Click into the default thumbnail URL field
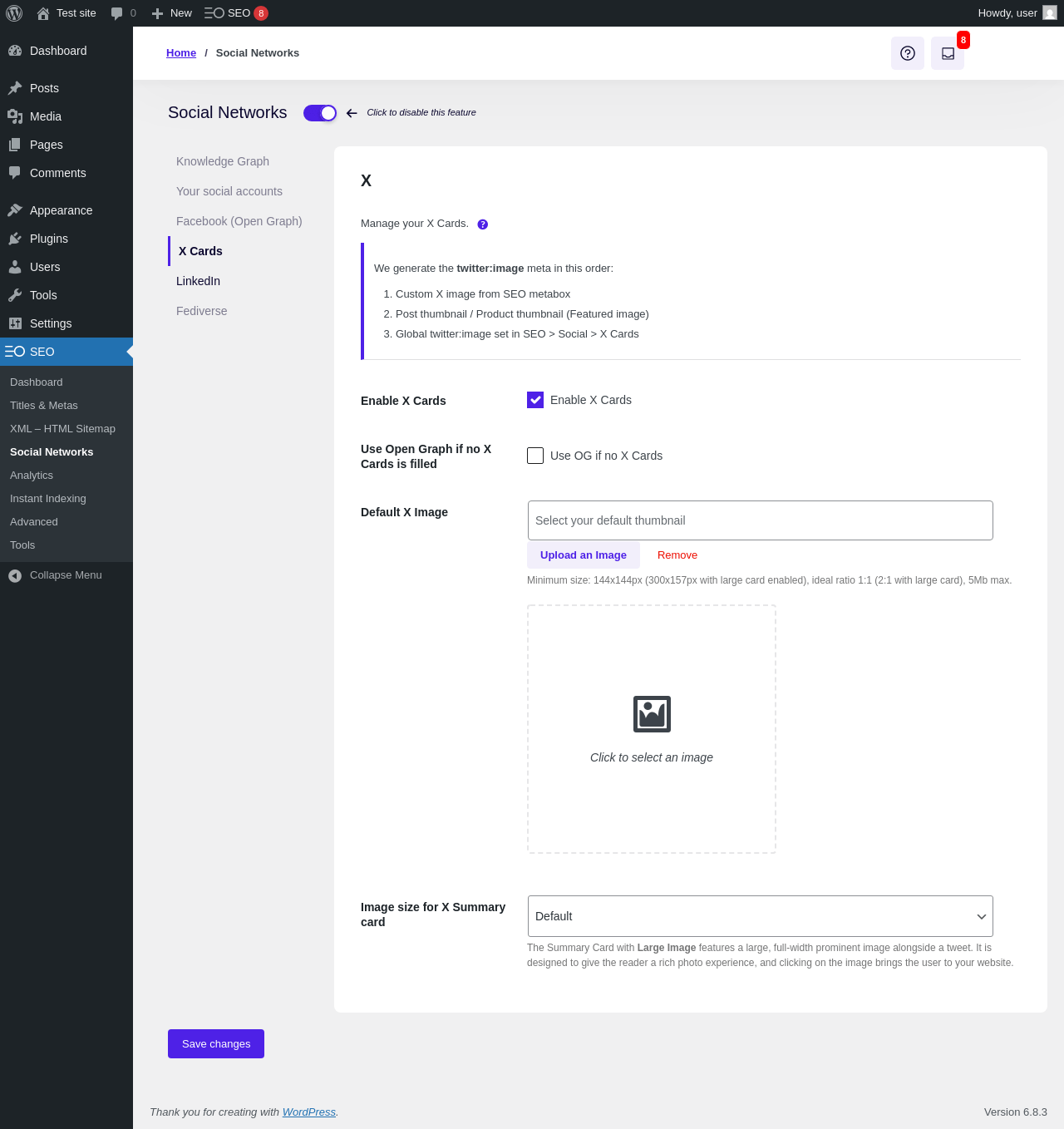 click(761, 520)
